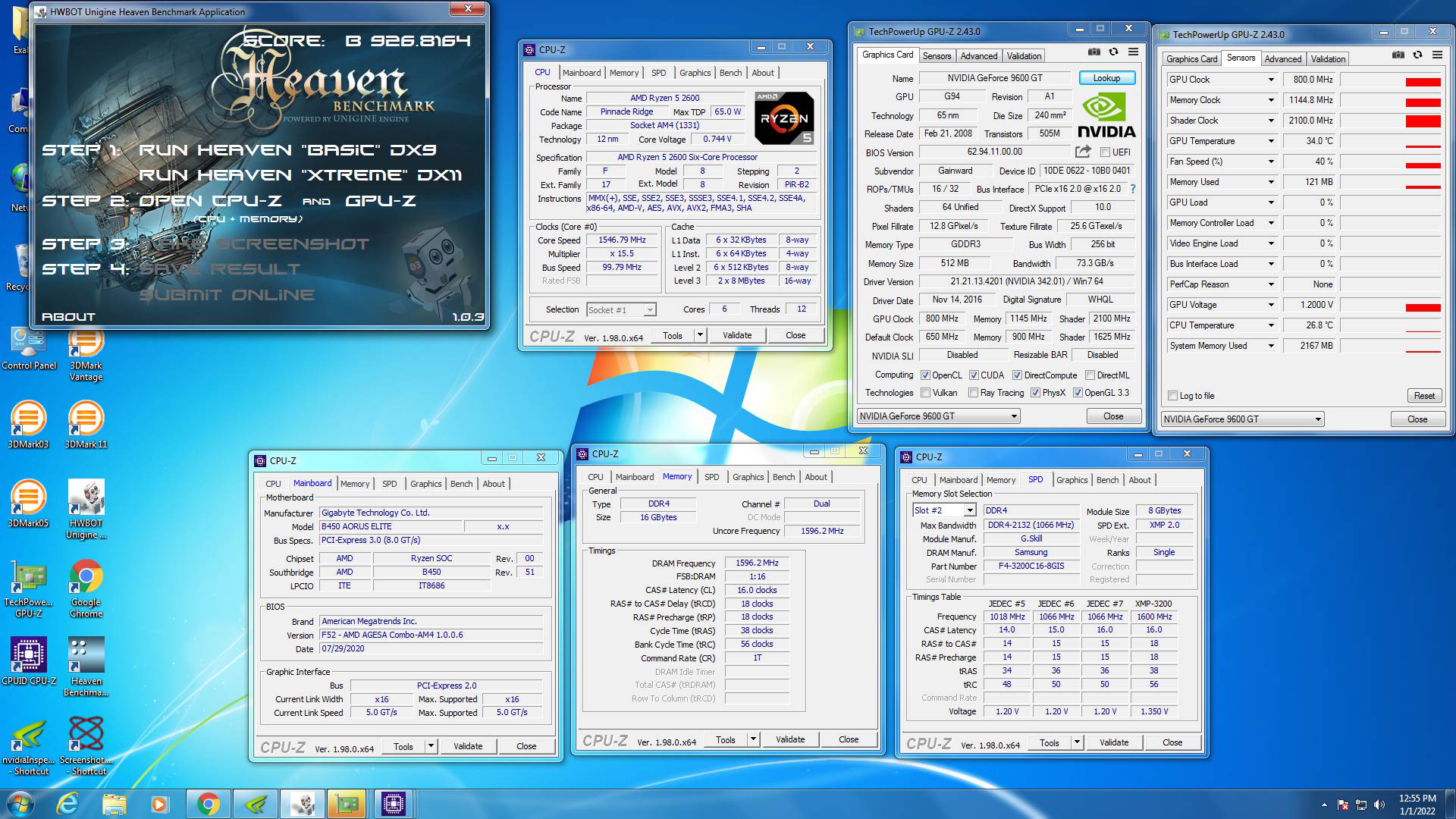Switch to About tab in CPU-Z SPD window
This screenshot has height=819, width=1456.
[1140, 480]
